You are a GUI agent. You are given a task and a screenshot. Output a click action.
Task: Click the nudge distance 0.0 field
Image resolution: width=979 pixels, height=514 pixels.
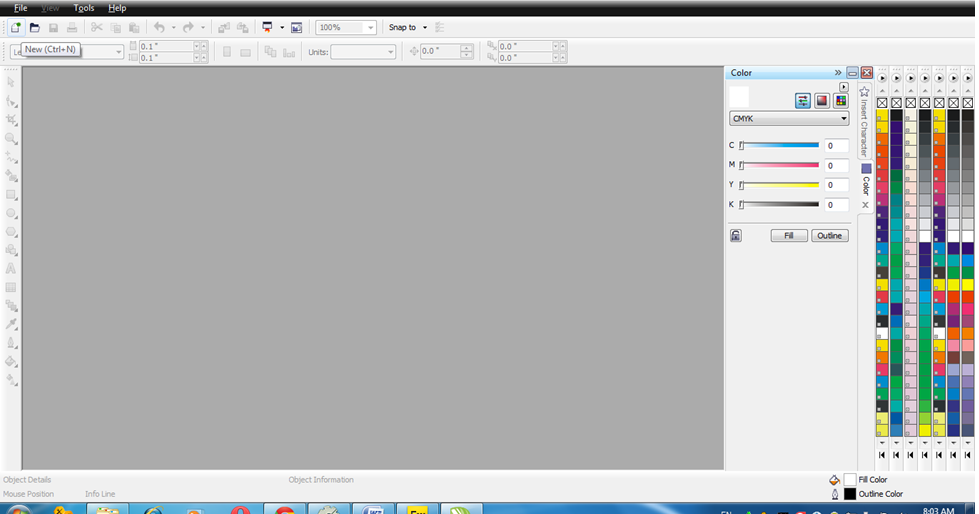(440, 52)
